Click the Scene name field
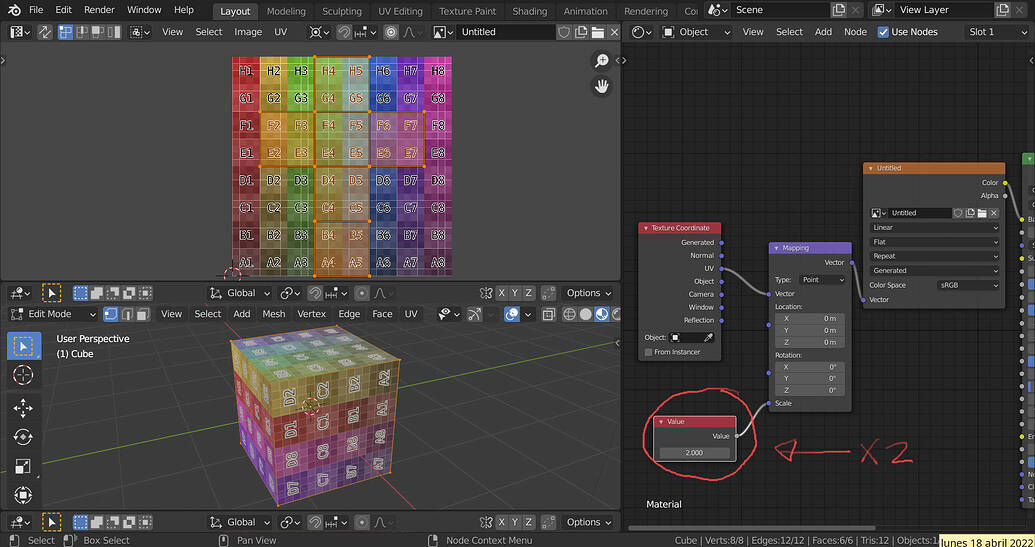 [780, 10]
